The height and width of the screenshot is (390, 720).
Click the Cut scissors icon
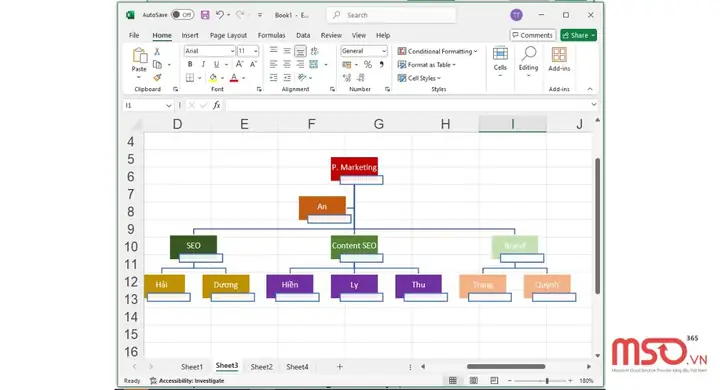[157, 51]
